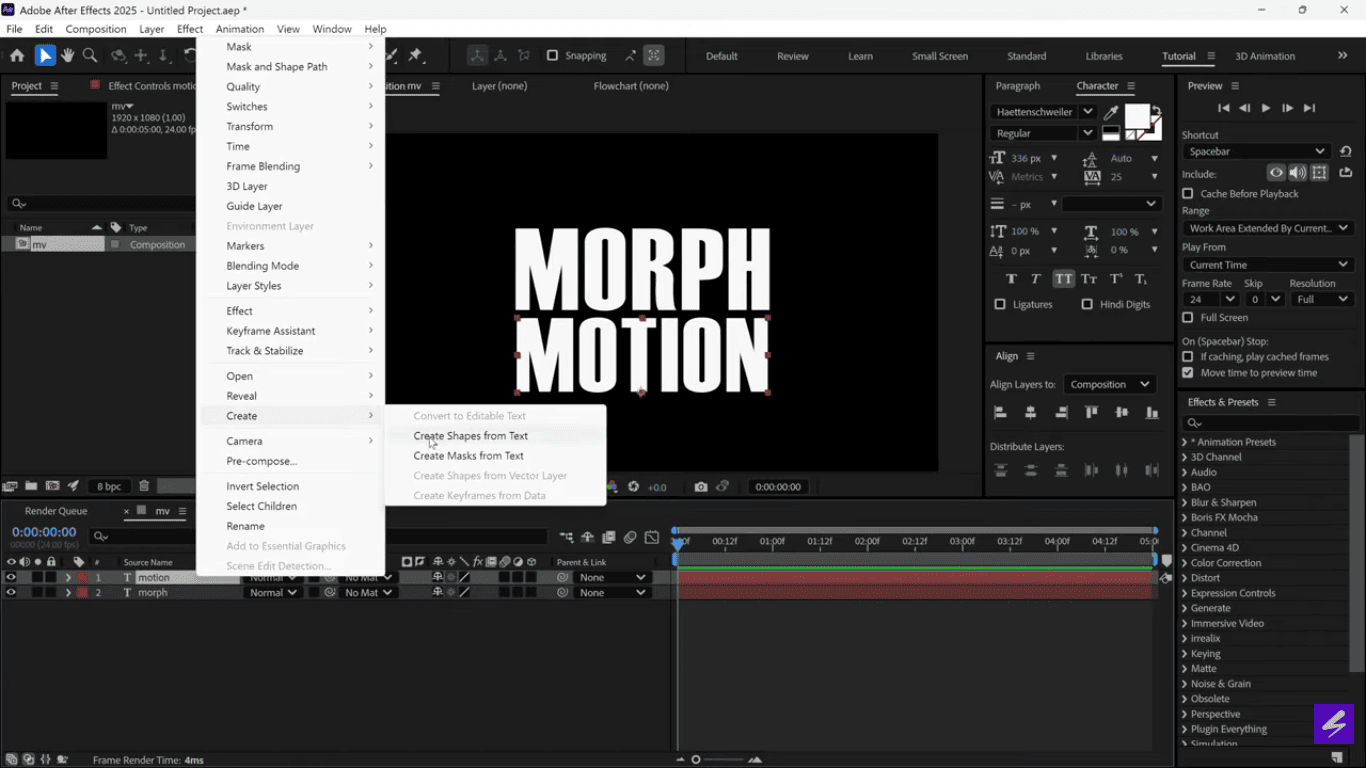Click the 8 bpc color depth button
1366x768 pixels.
(108, 487)
